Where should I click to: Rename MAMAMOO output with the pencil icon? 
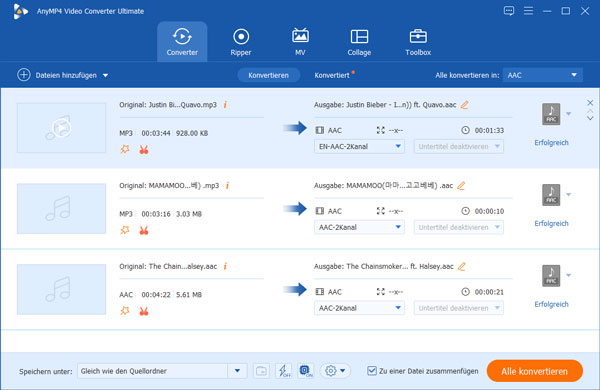(461, 186)
